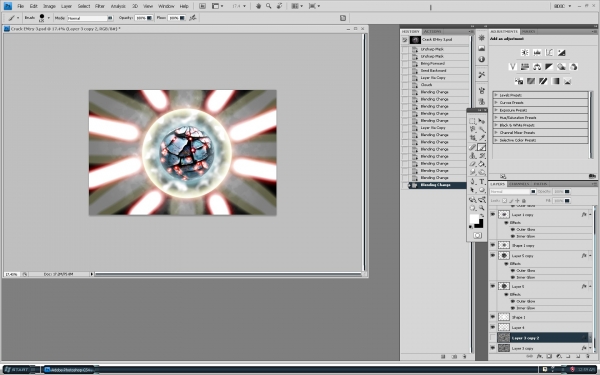Switch to the Masks tab
This screenshot has height=375, width=600.
(x=528, y=31)
